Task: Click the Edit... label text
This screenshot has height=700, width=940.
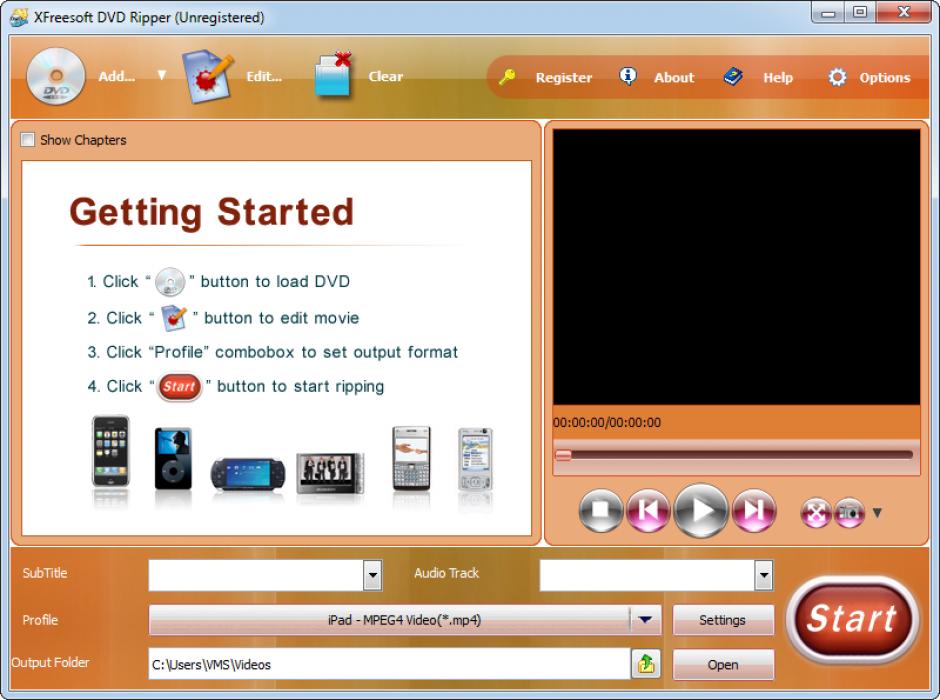Action: point(264,76)
